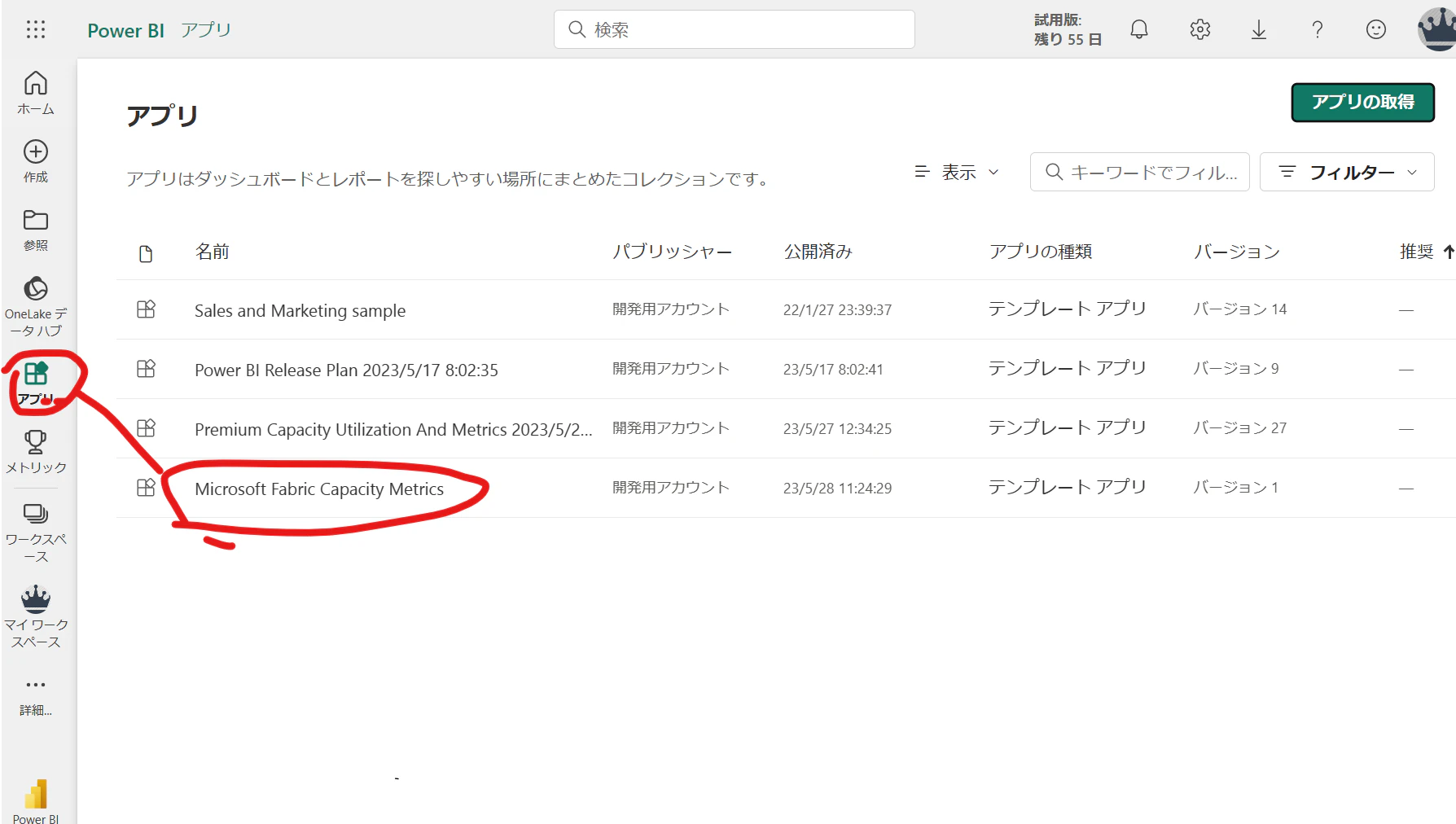Focus the 検索 search box
The height and width of the screenshot is (824, 1456).
[734, 29]
